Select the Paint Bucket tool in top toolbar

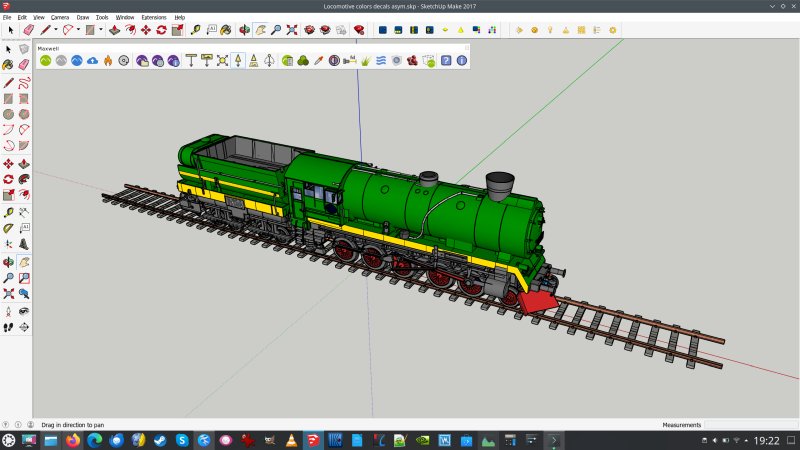pyautogui.click(x=226, y=30)
